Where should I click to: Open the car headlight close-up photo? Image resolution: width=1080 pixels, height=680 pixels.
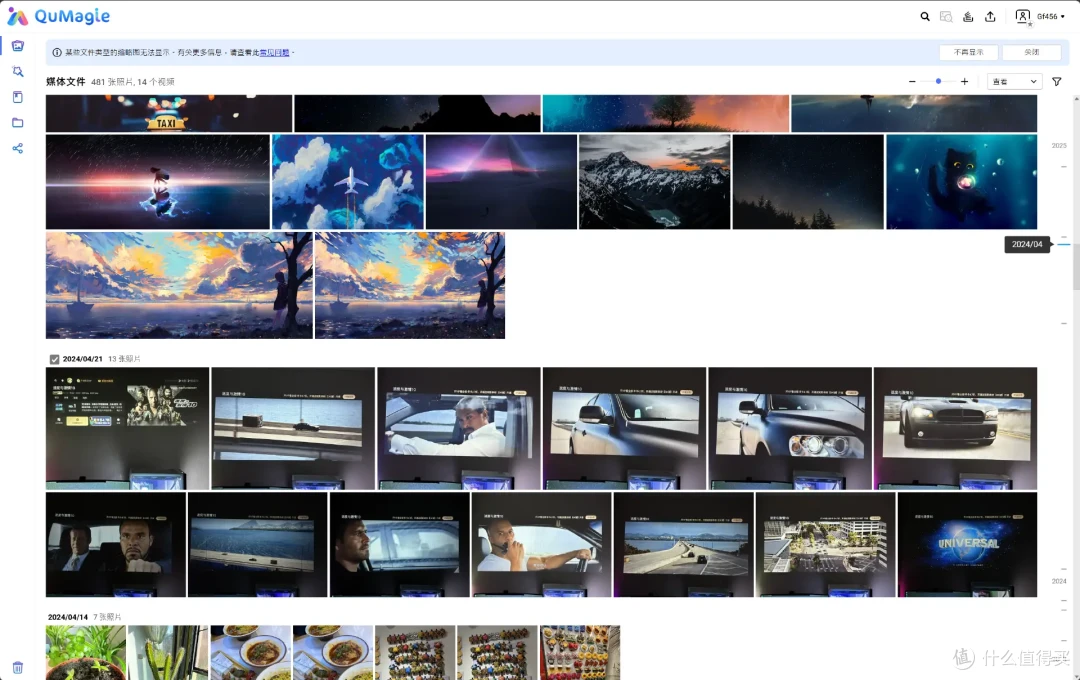[x=790, y=429]
